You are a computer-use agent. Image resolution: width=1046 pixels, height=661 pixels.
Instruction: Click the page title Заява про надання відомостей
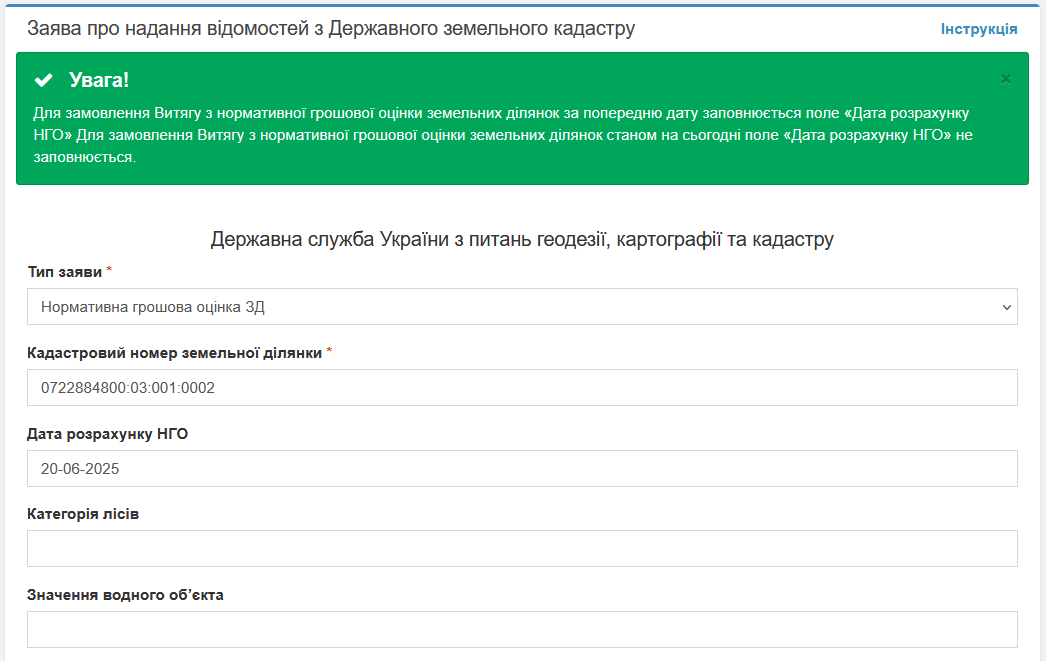[x=330, y=29]
